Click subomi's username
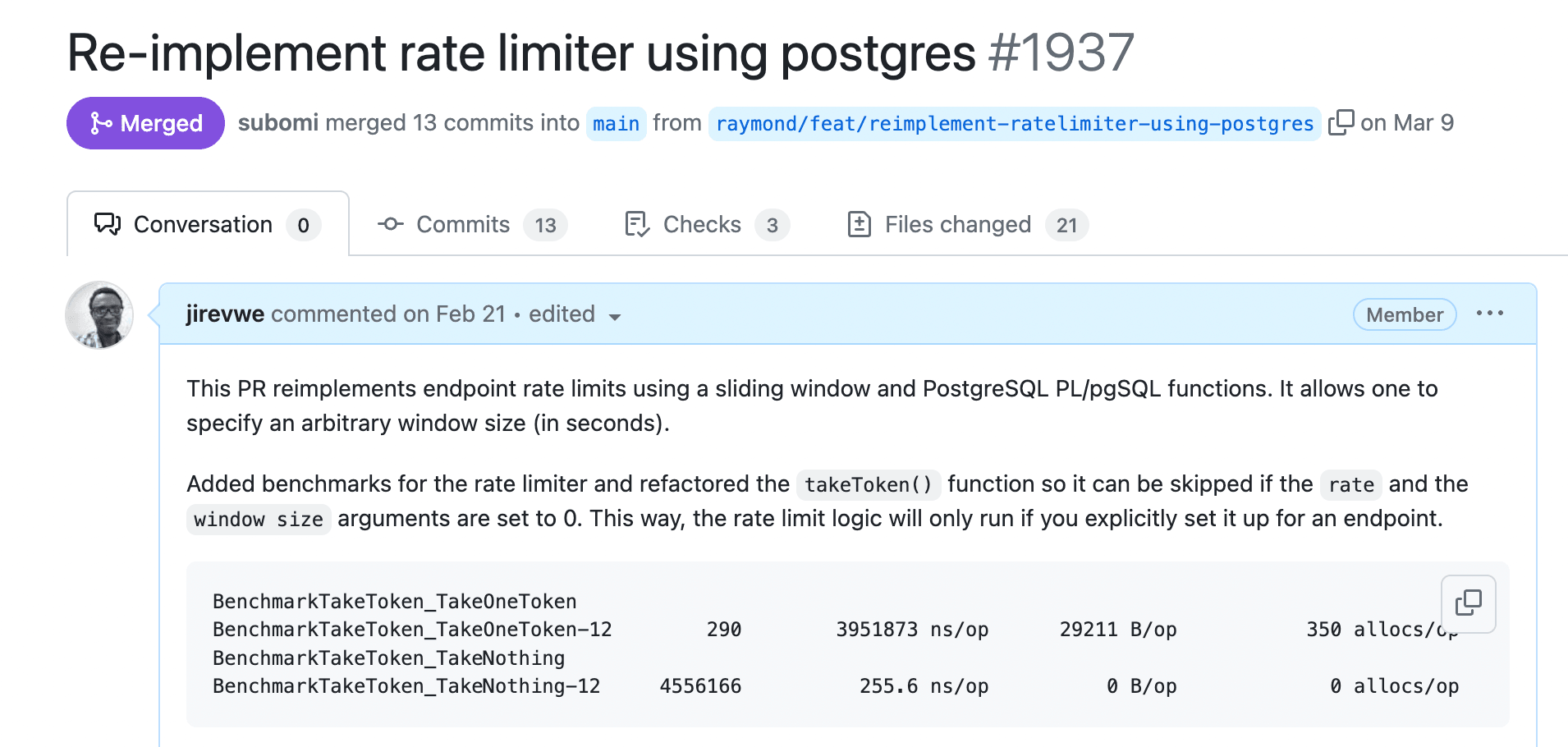 [277, 122]
